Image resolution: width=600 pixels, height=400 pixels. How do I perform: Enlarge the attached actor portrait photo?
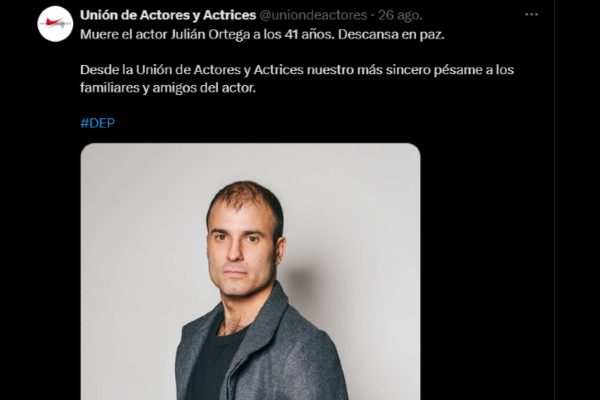coord(250,271)
